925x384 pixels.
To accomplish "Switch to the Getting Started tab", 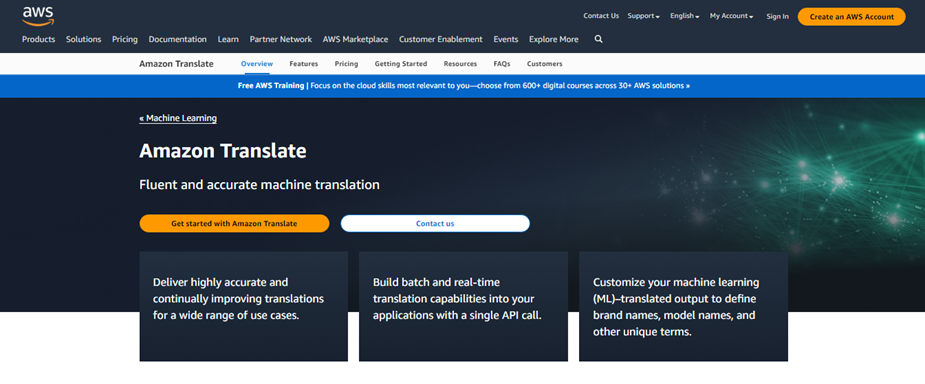I will coord(401,64).
